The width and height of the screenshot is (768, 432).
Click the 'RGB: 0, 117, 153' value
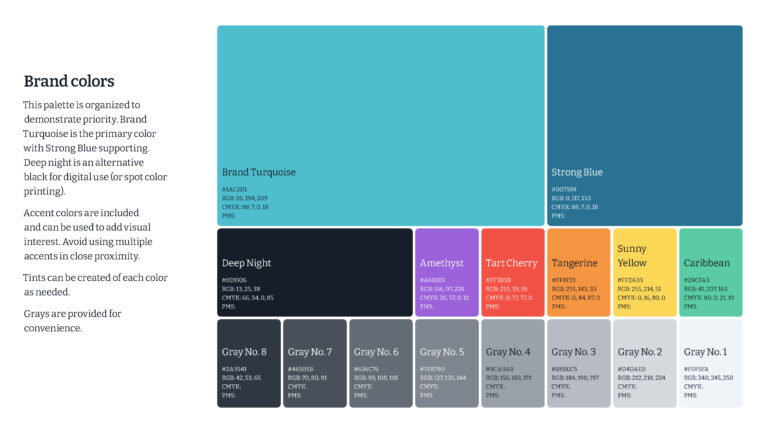coord(571,198)
